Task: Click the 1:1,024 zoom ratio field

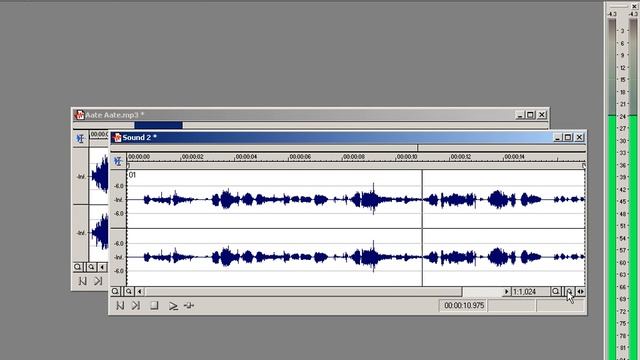Action: point(531,291)
